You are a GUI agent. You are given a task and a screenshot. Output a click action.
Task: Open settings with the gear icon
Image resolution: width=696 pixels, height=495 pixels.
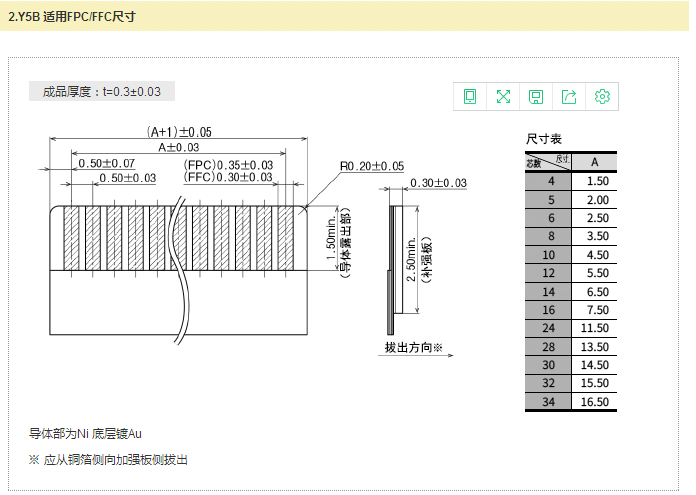(602, 96)
